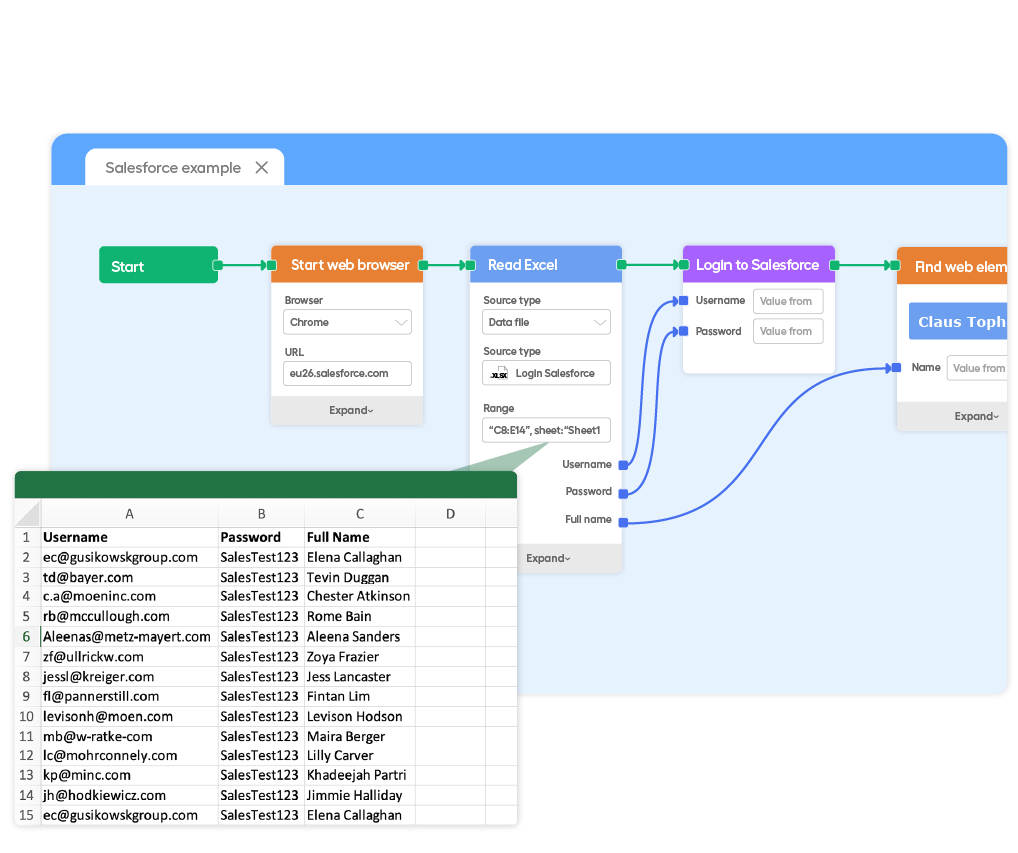The height and width of the screenshot is (853, 1018).
Task: Expand the Read Excel node
Action: click(547, 558)
